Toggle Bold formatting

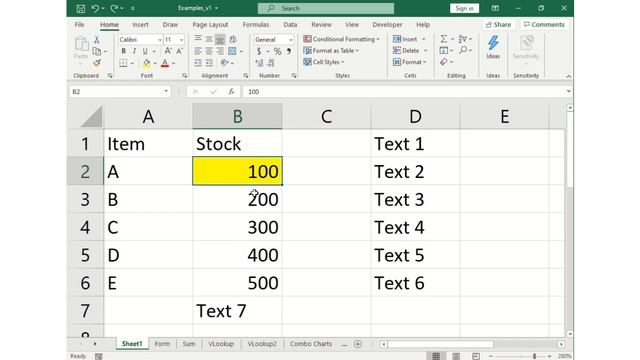(123, 51)
